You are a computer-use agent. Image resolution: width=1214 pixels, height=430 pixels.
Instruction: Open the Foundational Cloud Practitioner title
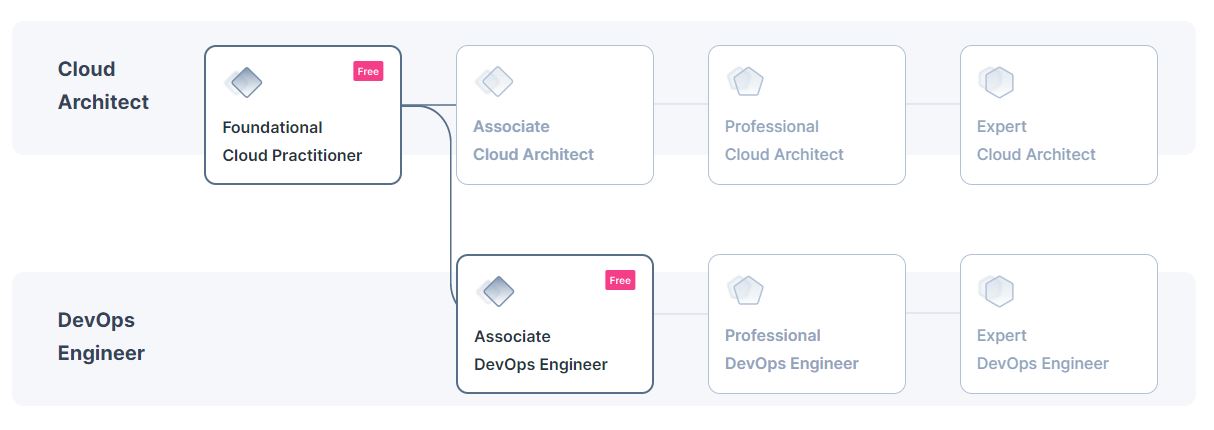click(292, 141)
